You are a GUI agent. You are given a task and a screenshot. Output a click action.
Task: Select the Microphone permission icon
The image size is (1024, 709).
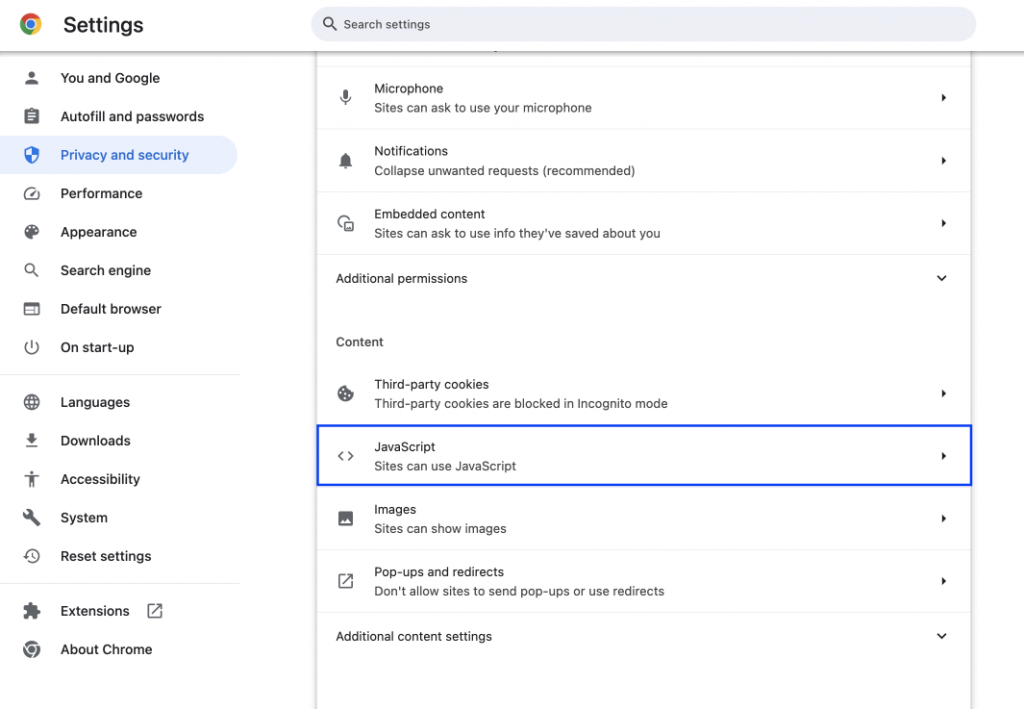pos(345,97)
